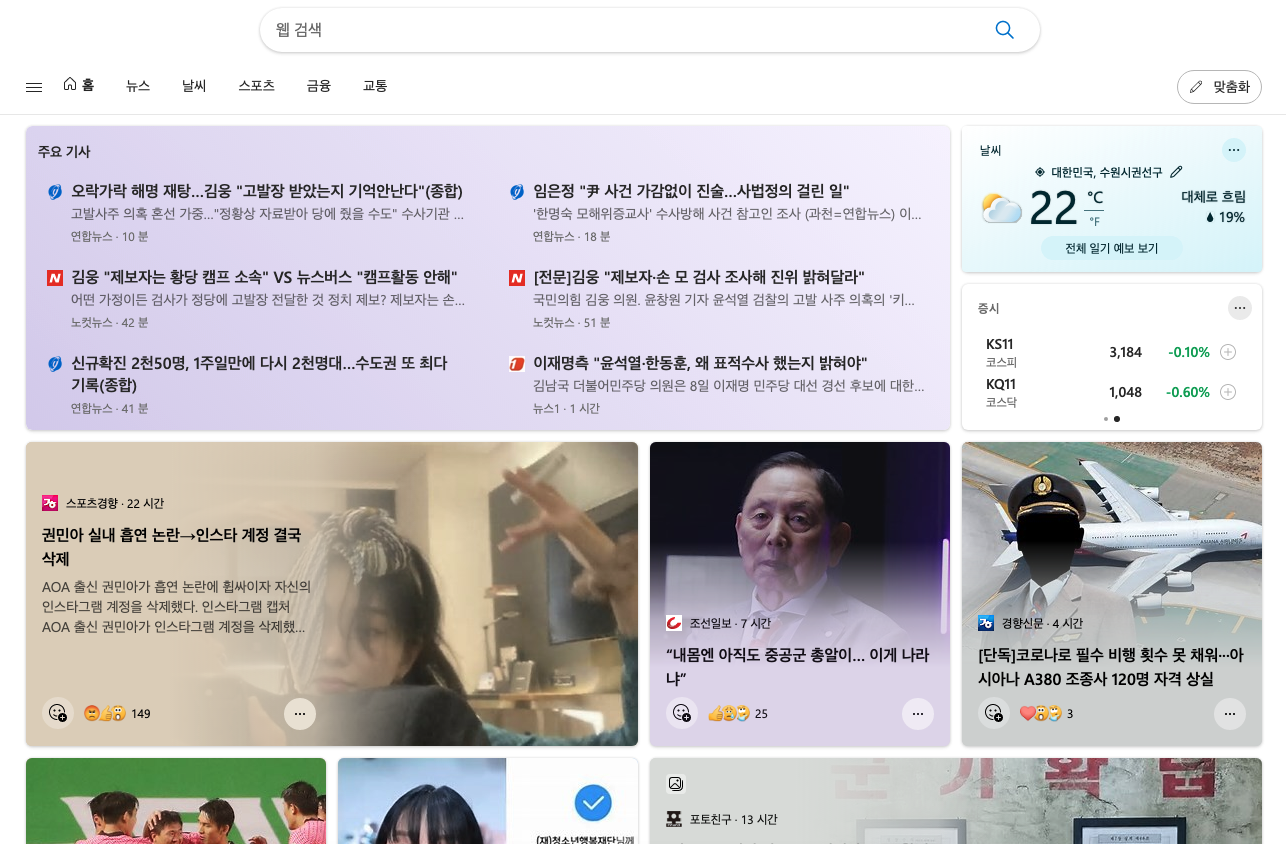Image resolution: width=1286 pixels, height=844 pixels.
Task: Add a reaction to the 스포츠경향 article
Action: coord(58,713)
